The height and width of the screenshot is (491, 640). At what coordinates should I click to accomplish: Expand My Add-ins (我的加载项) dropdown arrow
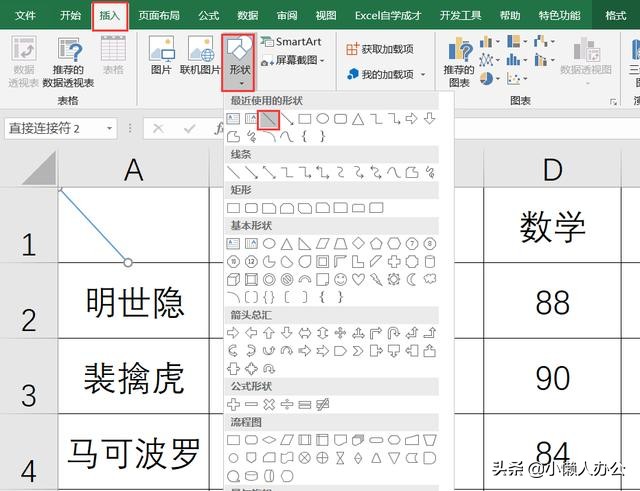coord(423,74)
